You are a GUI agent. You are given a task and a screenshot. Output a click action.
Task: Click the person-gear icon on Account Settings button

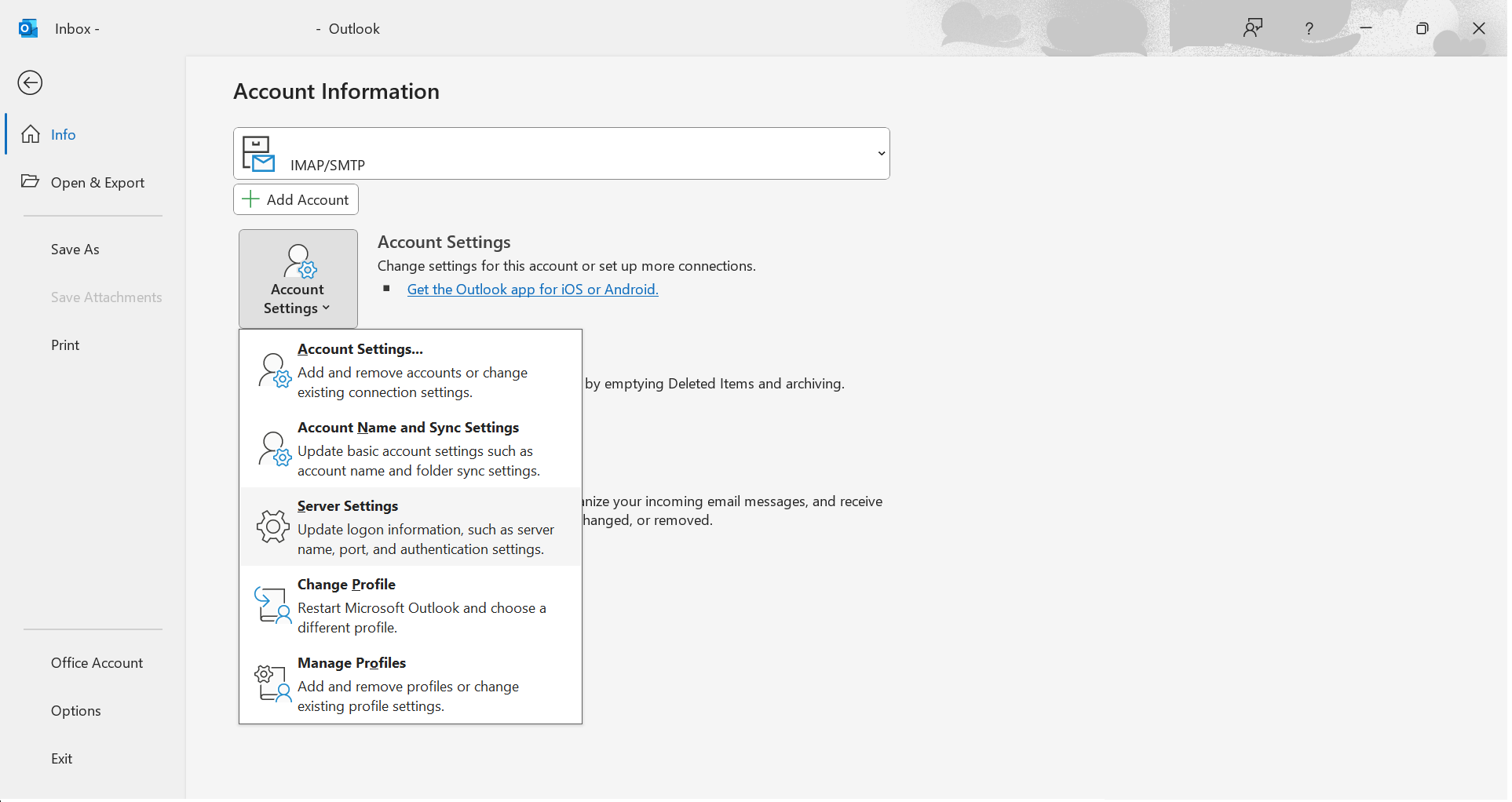[299, 261]
